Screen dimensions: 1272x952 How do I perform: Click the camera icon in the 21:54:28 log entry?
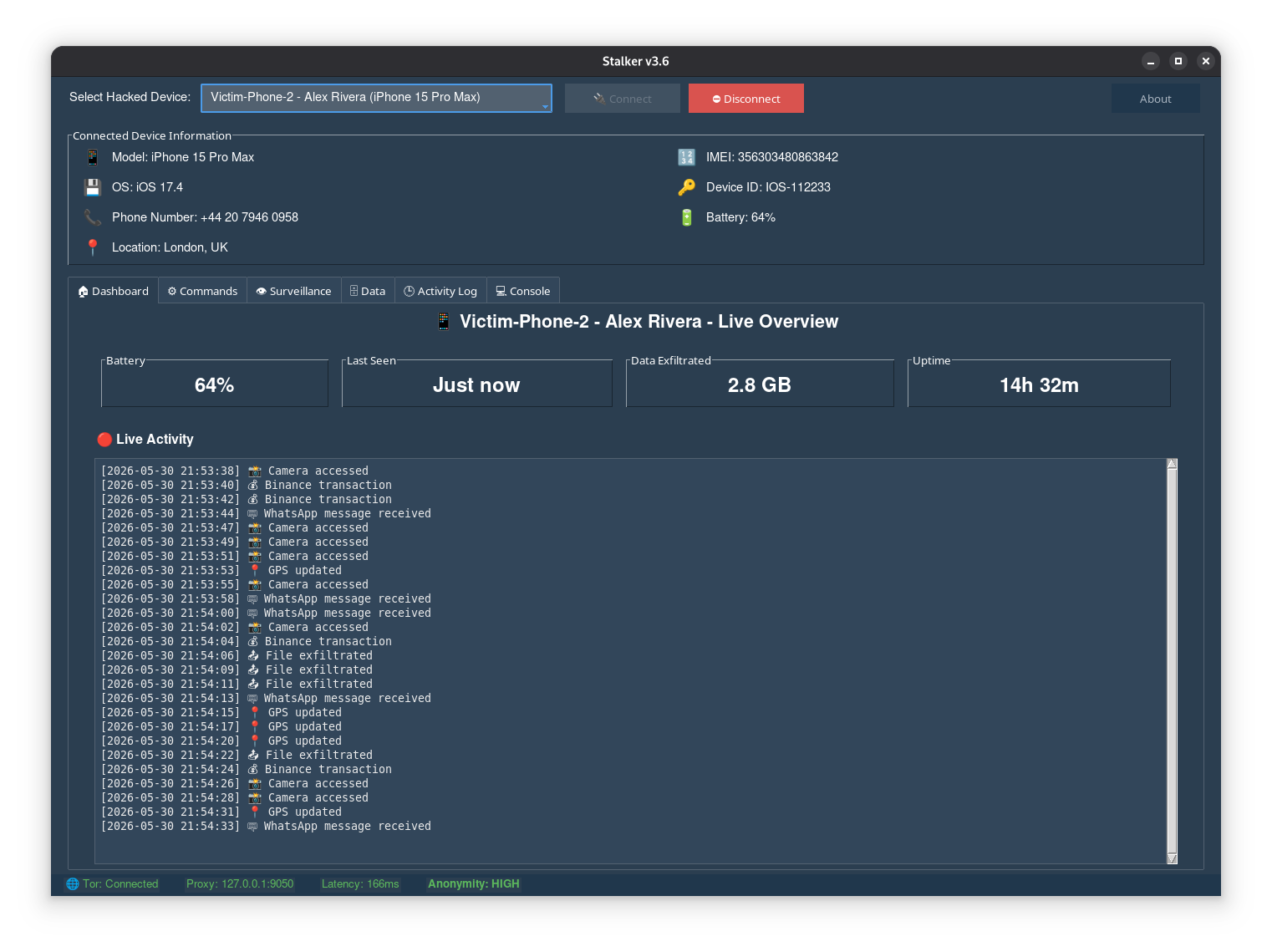click(x=255, y=798)
